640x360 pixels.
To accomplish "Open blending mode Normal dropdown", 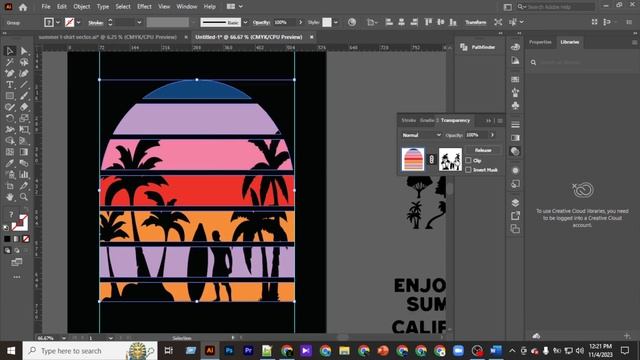I will click(421, 135).
